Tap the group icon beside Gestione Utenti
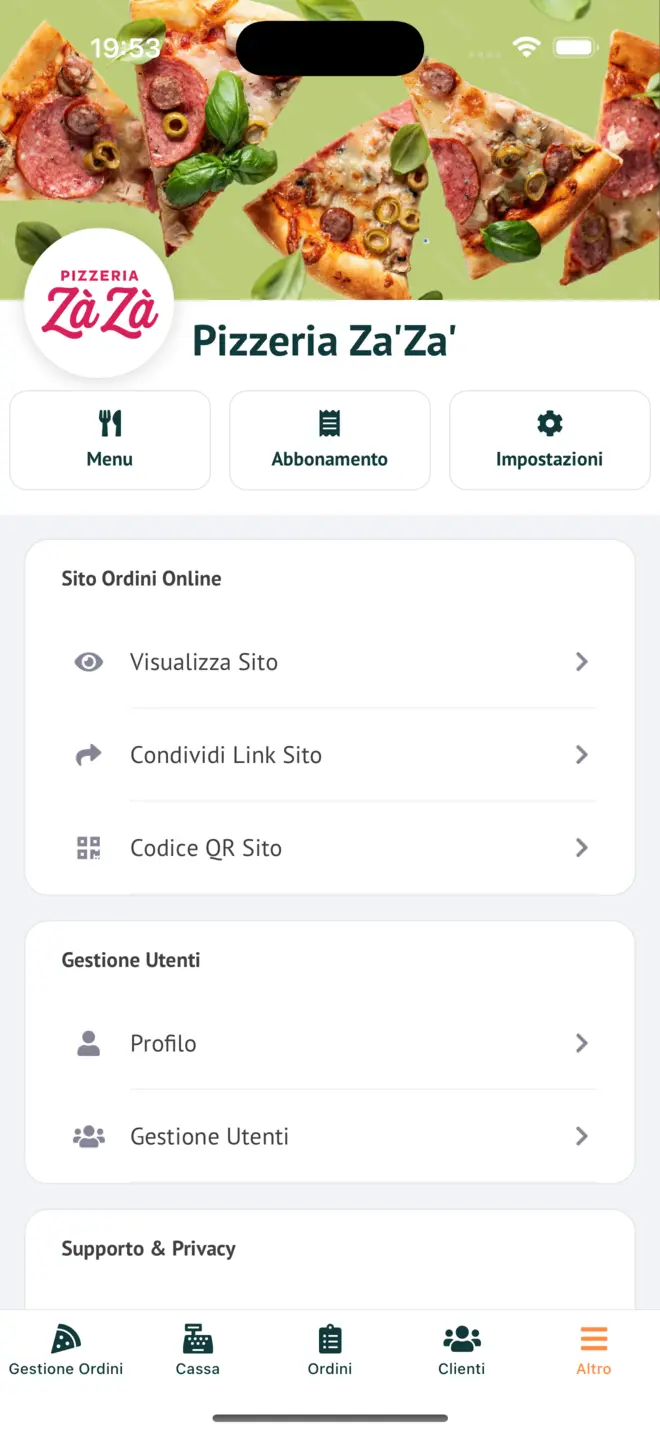660x1434 pixels. (x=89, y=1136)
